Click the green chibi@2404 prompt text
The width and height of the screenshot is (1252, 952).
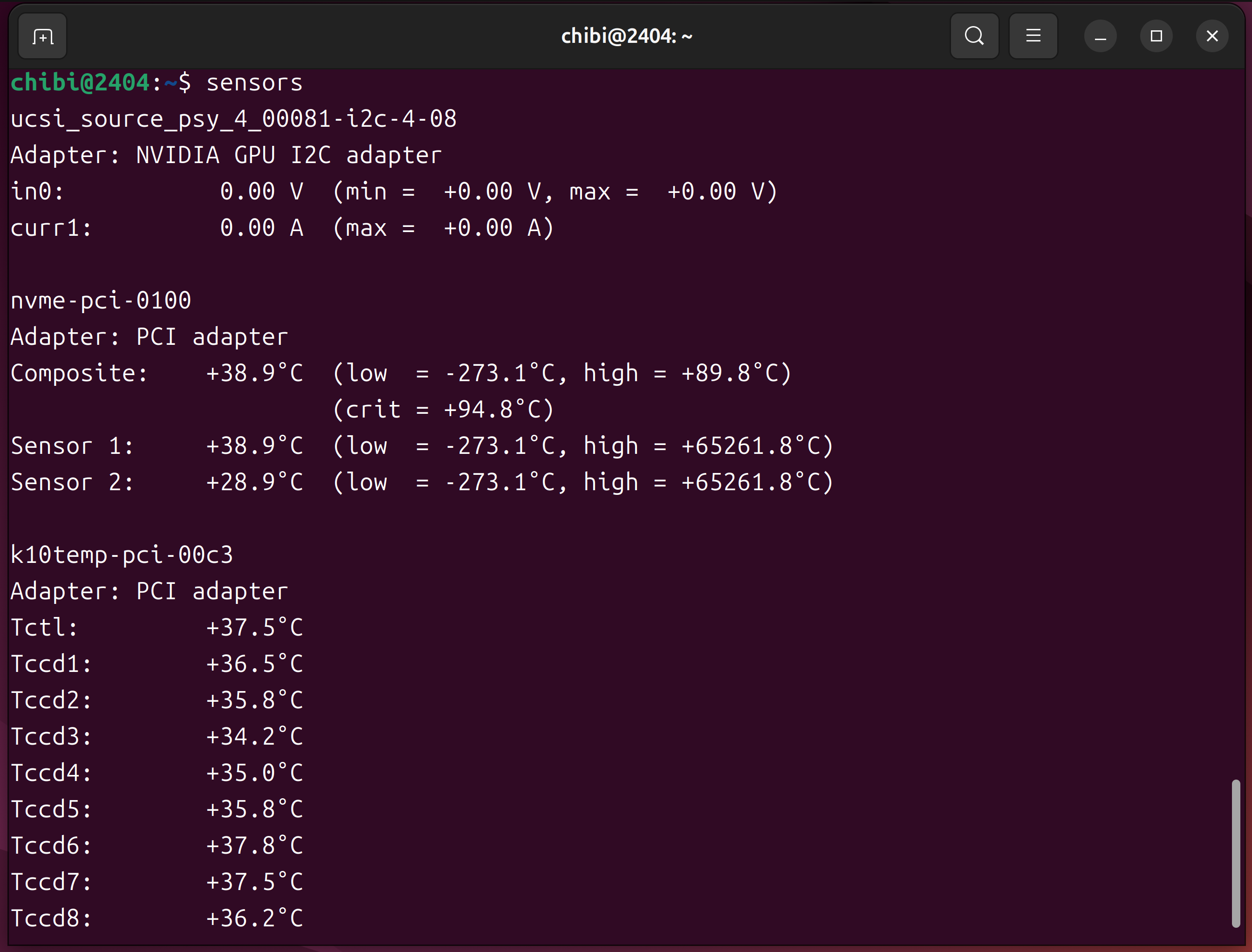pos(80,83)
